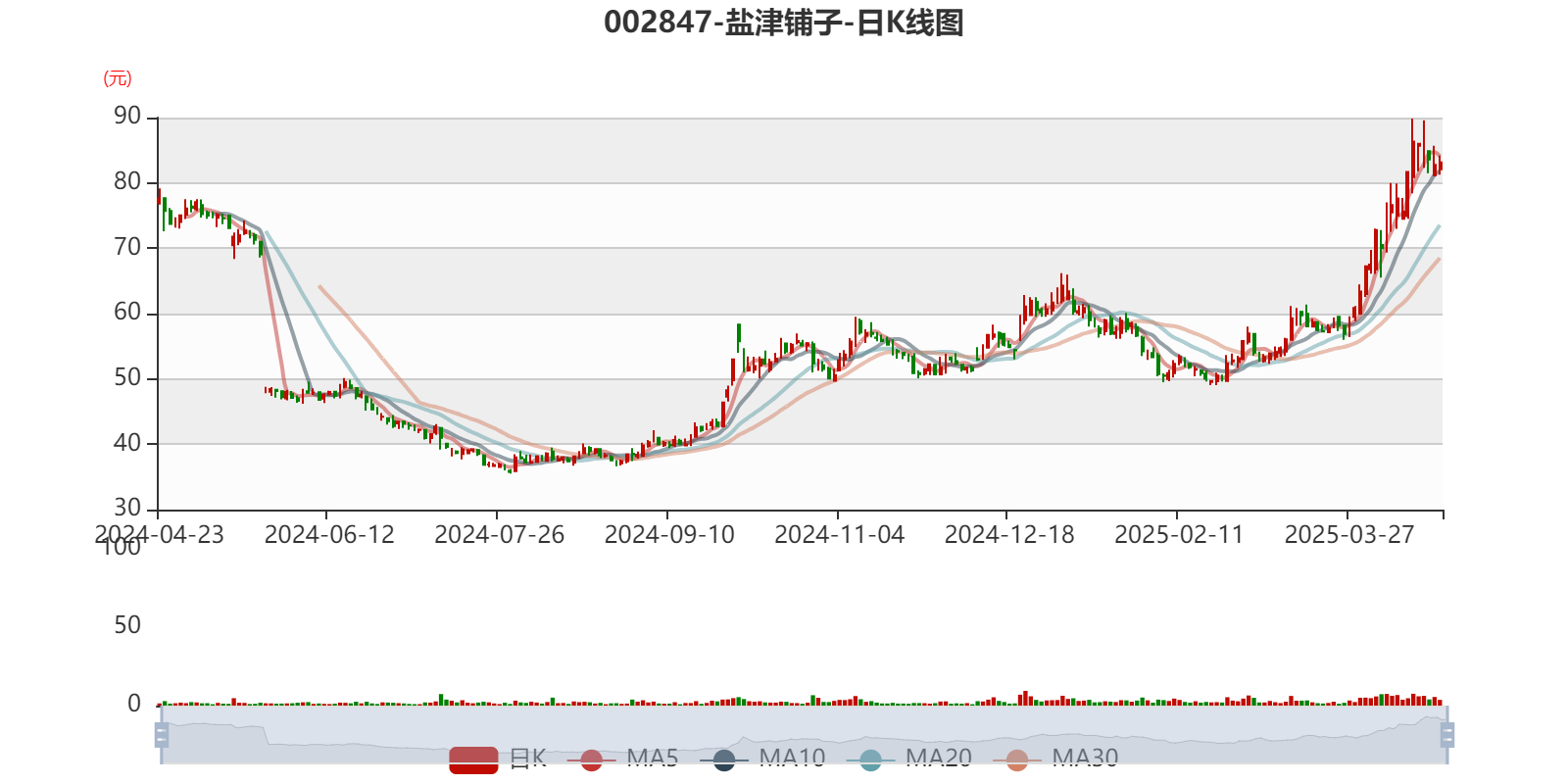This screenshot has width=1568, height=784.
Task: Click the 0 volume axis label
Action: (135, 704)
